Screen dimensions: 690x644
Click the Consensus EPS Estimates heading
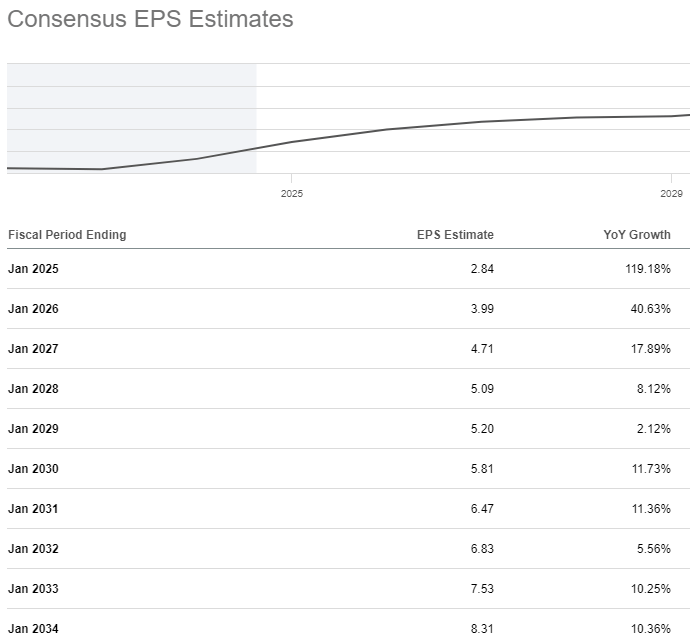click(150, 19)
